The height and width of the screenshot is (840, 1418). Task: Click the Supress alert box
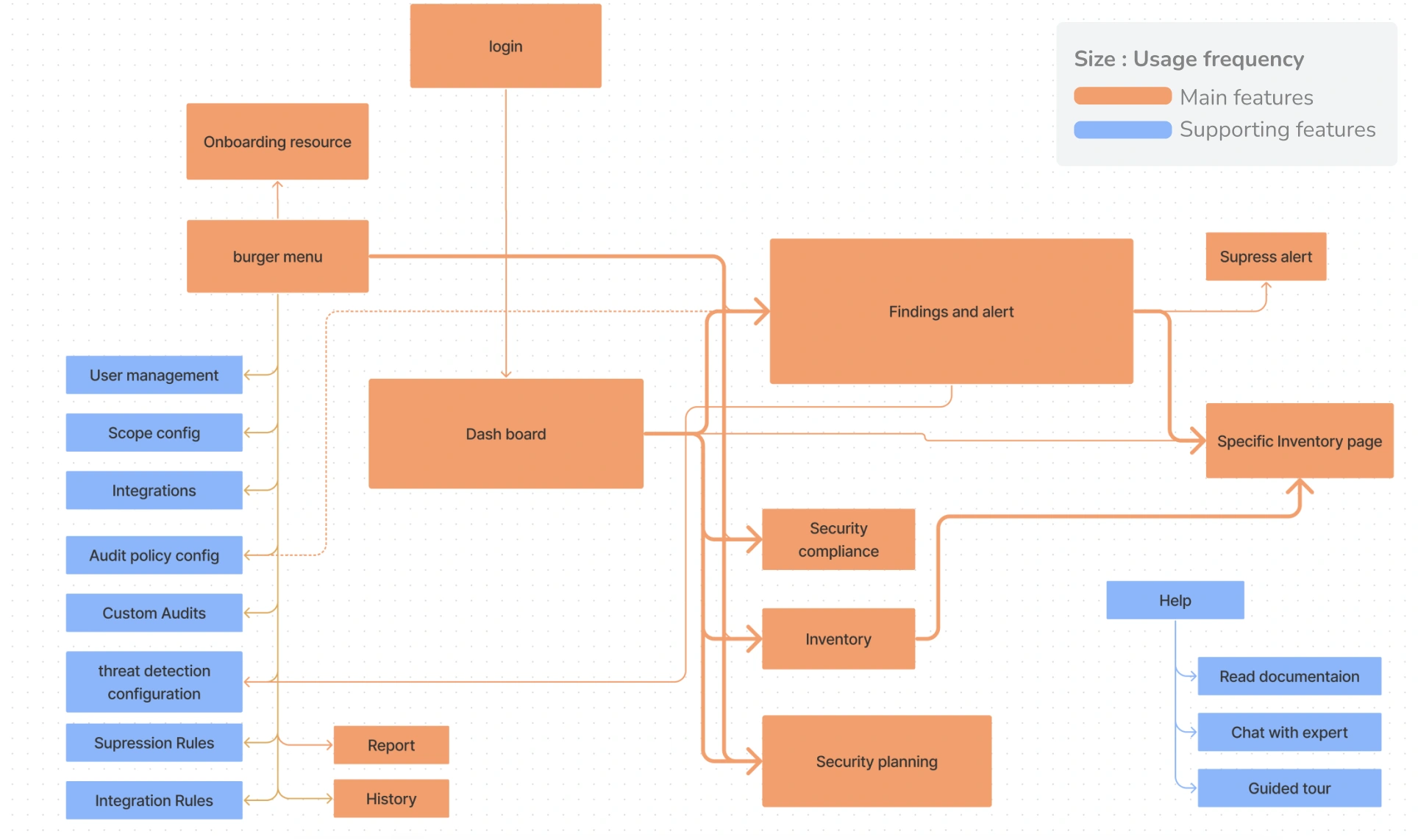1266,256
